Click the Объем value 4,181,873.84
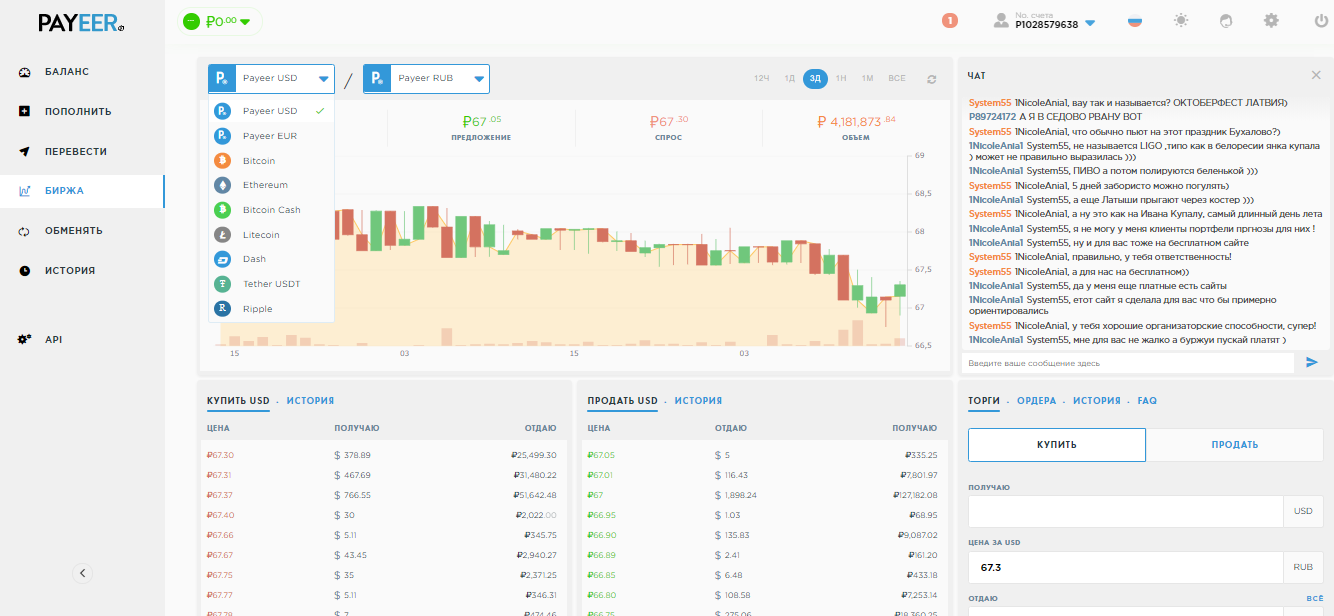 856,122
